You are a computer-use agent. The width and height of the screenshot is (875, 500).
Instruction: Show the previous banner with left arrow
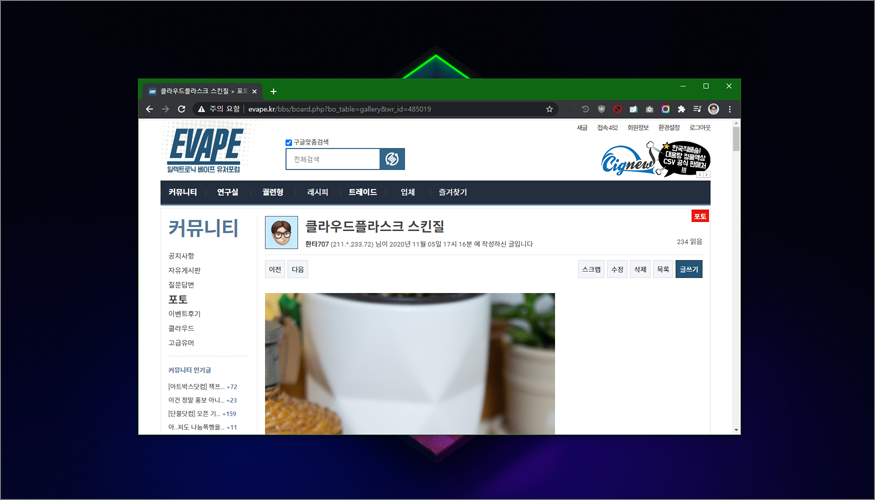(700, 175)
